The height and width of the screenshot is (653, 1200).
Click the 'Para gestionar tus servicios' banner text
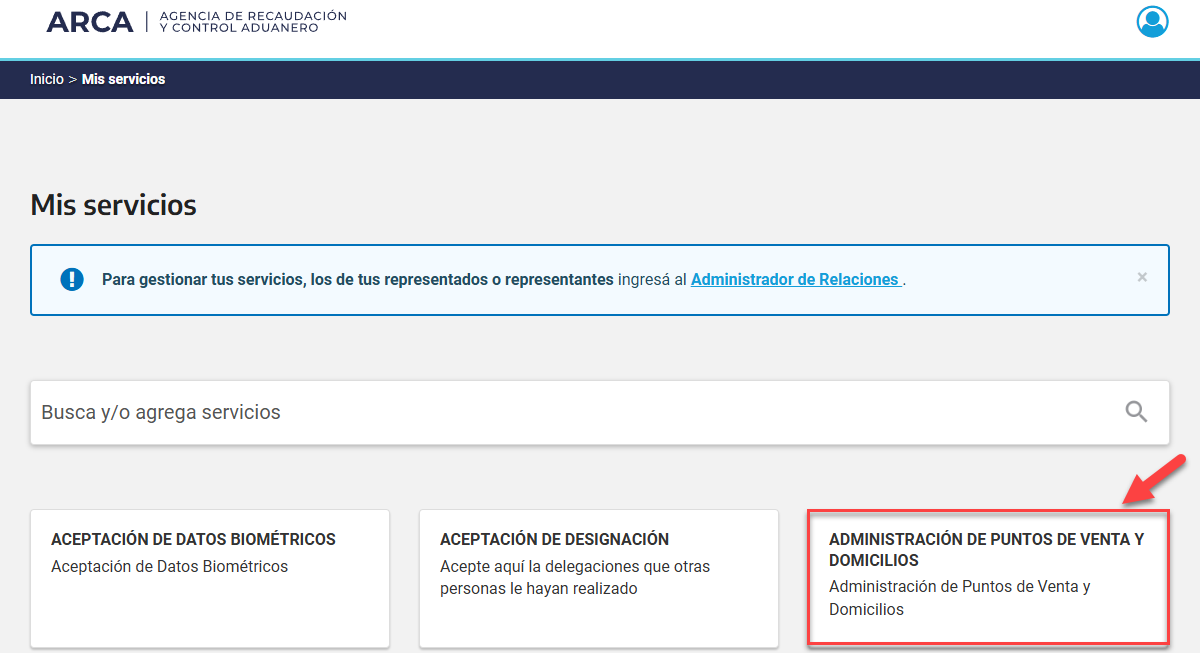click(x=357, y=280)
